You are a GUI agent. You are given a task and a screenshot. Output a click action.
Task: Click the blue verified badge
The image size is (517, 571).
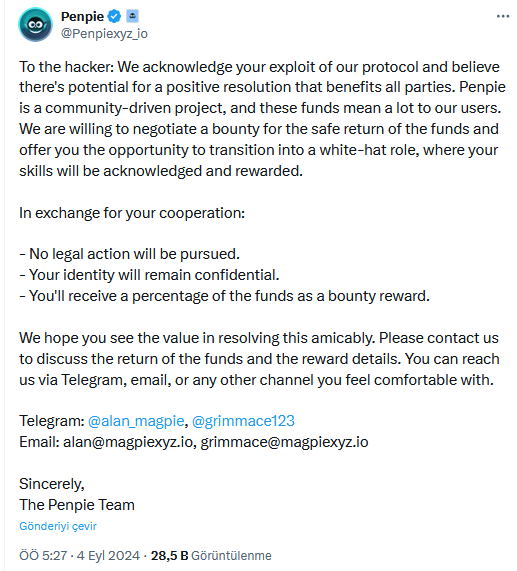115,16
